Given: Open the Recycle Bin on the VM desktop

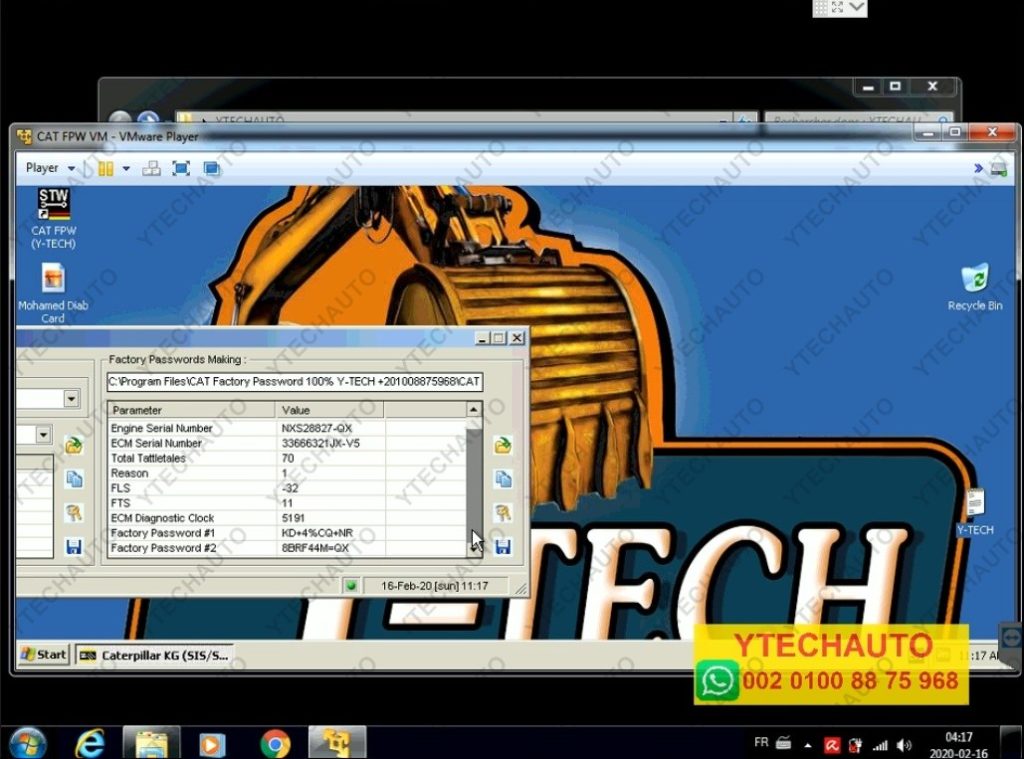Looking at the screenshot, I should 974,287.
